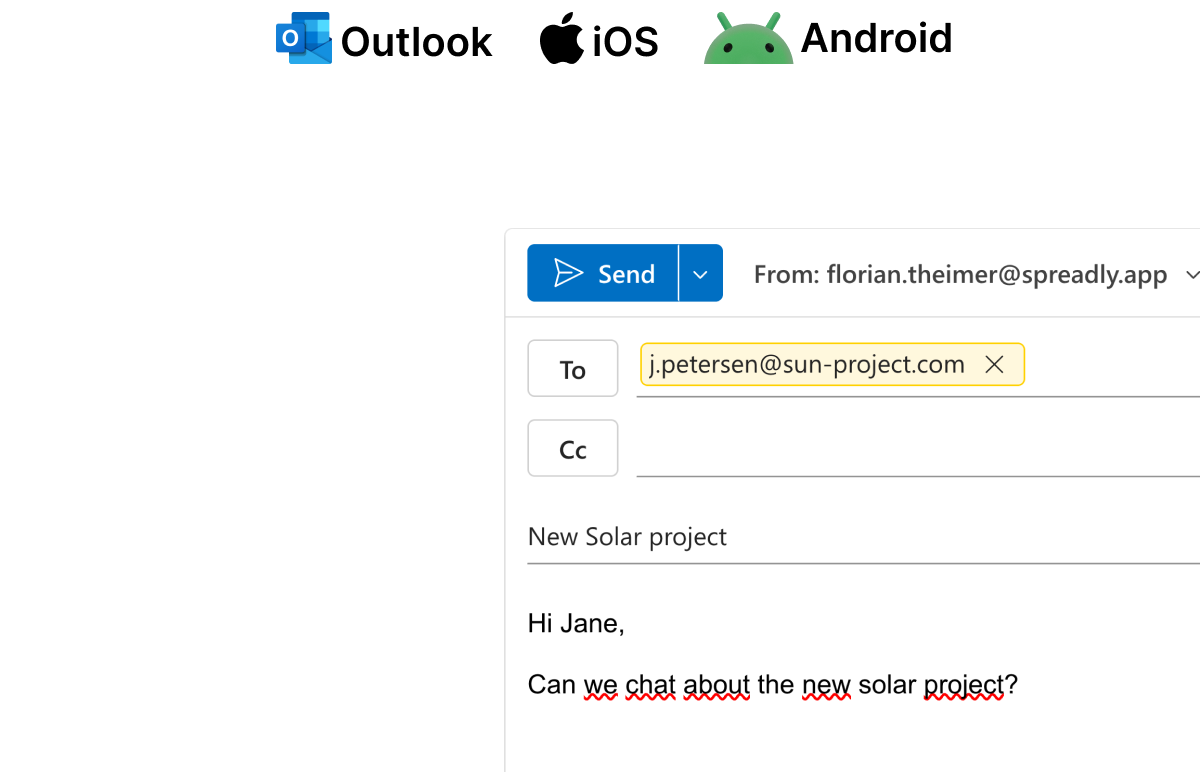This screenshot has height=772, width=1200.
Task: Remove recipient j.petersen@sun-project.com with the X
Action: coord(994,365)
